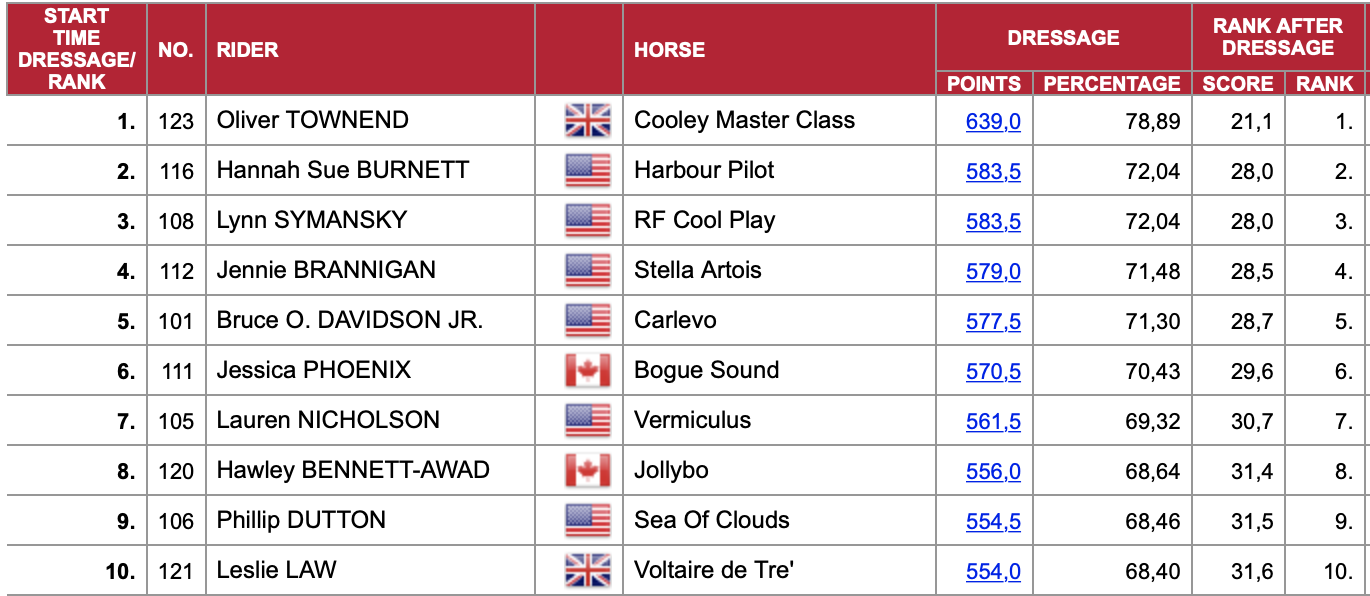Open the 554,0 points link for Leslie Law

pos(993,572)
